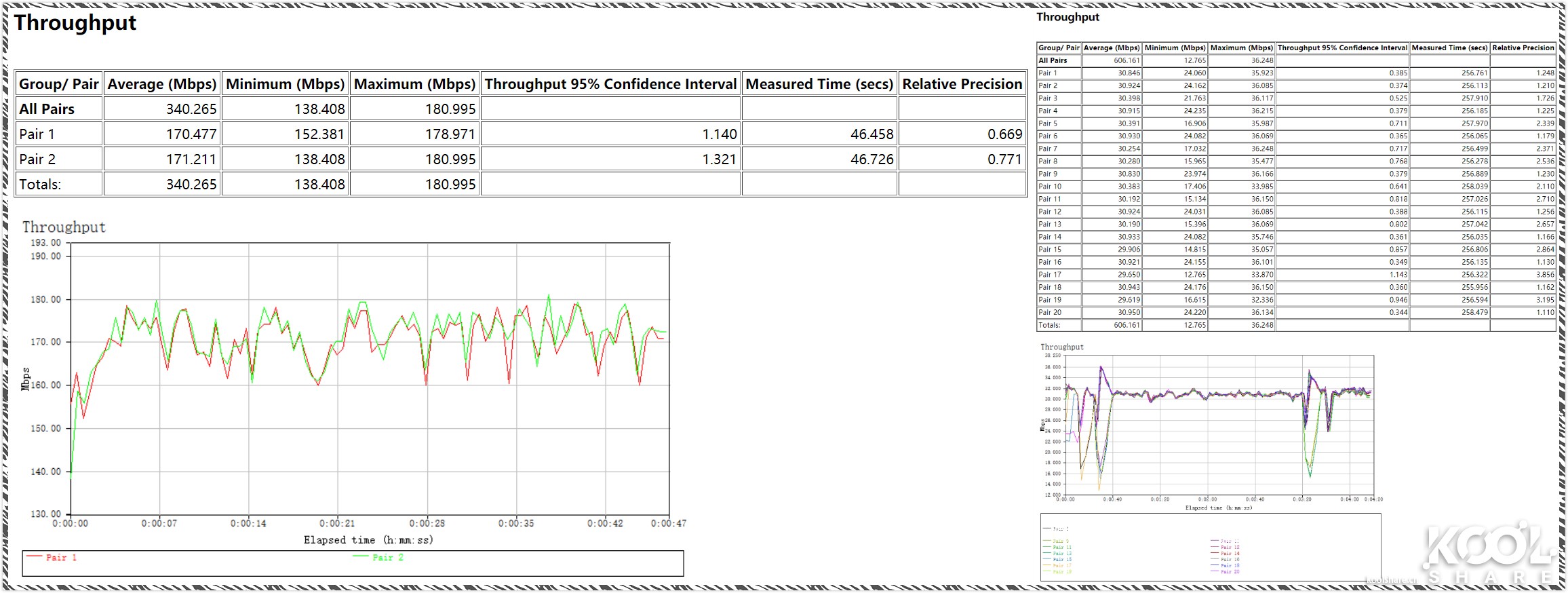Click 'Average (Mbps)' header in left table

click(161, 84)
